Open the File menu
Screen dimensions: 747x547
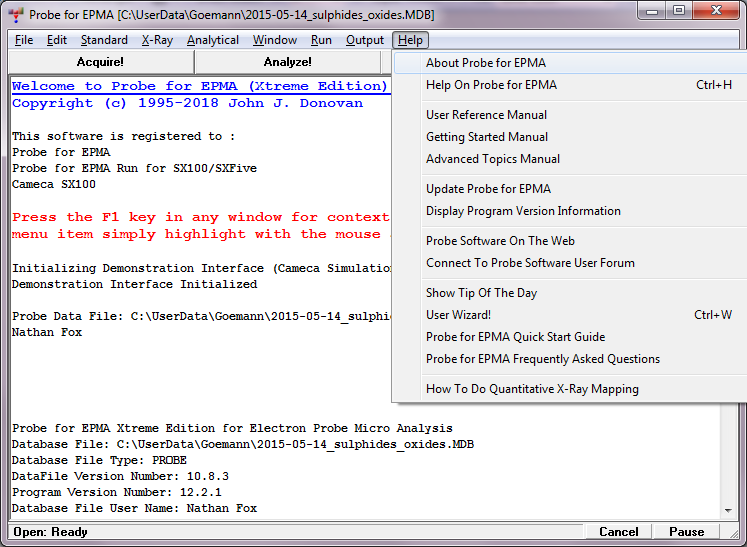point(24,40)
